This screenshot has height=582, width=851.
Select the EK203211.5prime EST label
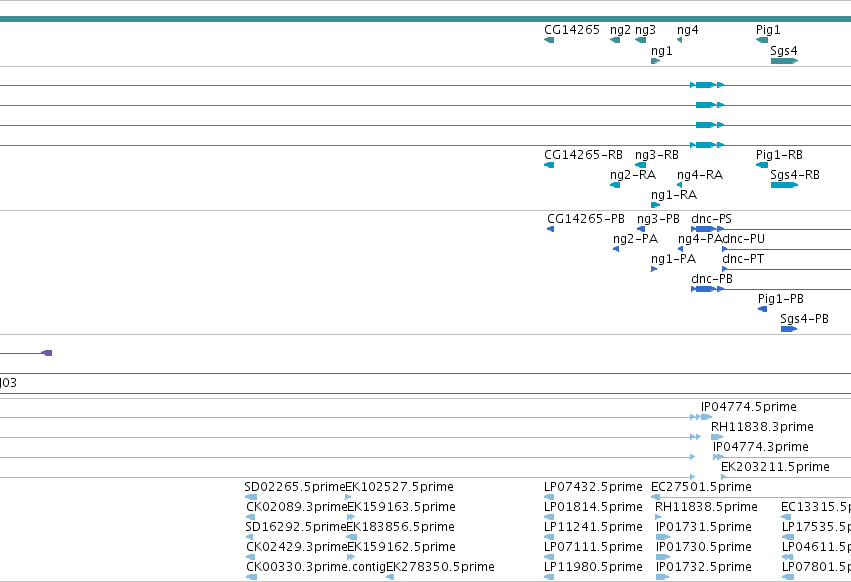click(x=775, y=467)
